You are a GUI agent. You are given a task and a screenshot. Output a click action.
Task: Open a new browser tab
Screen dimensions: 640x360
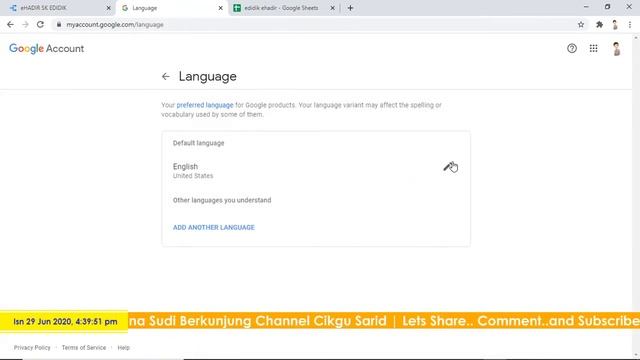click(350, 8)
